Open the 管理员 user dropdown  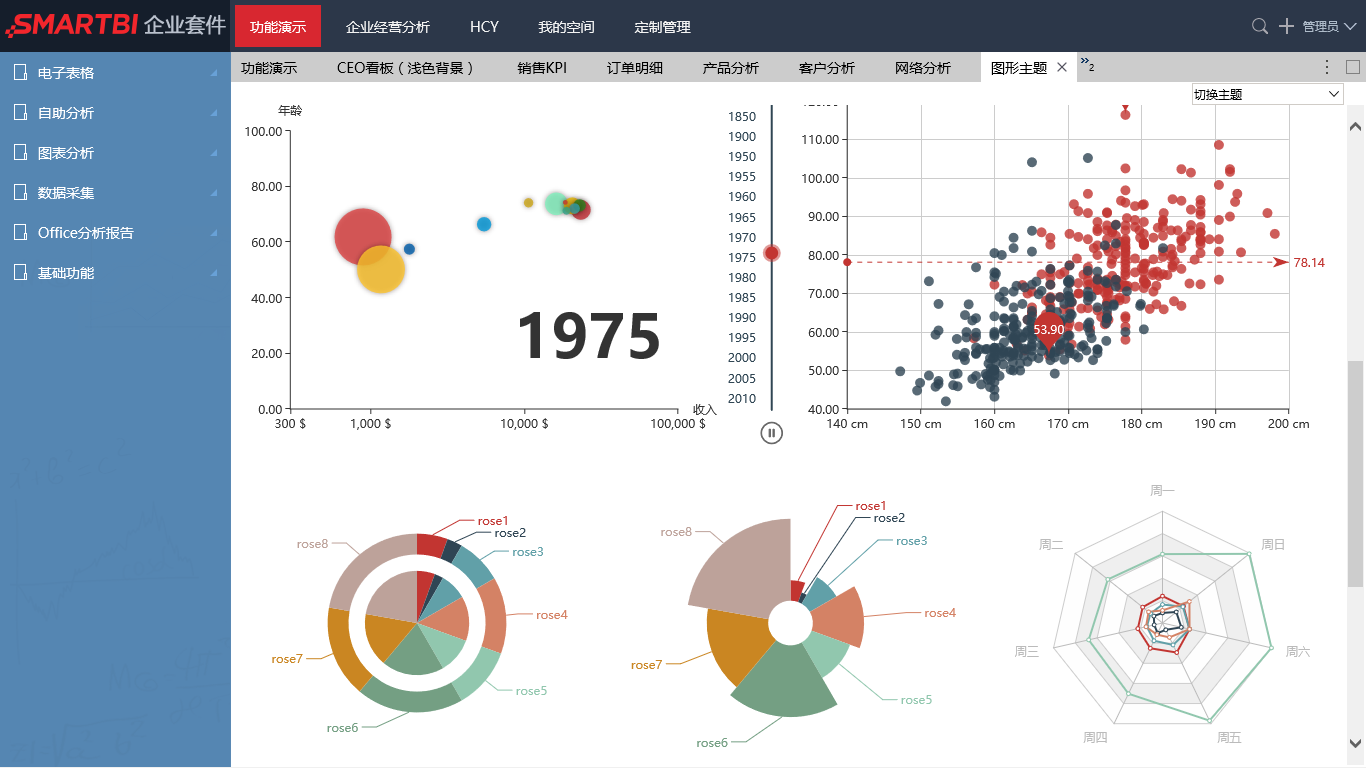point(1328,27)
